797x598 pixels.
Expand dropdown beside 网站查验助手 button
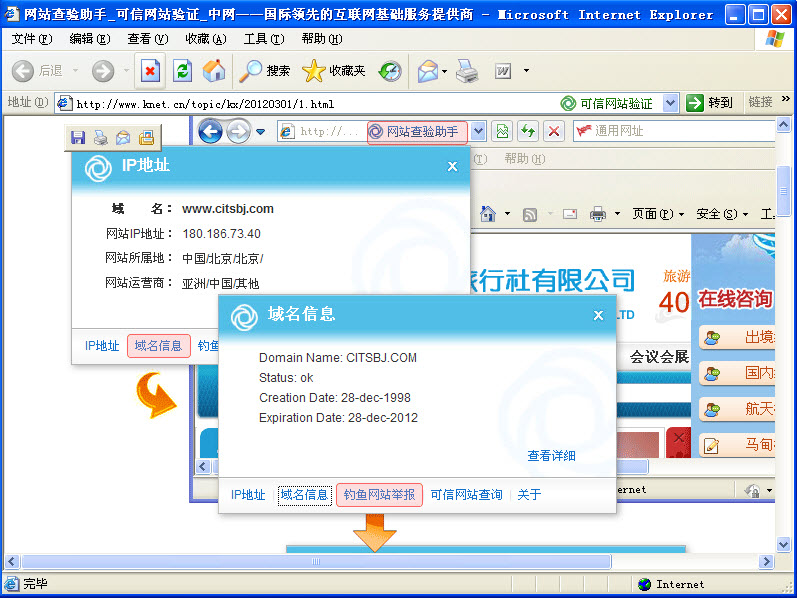pos(478,132)
